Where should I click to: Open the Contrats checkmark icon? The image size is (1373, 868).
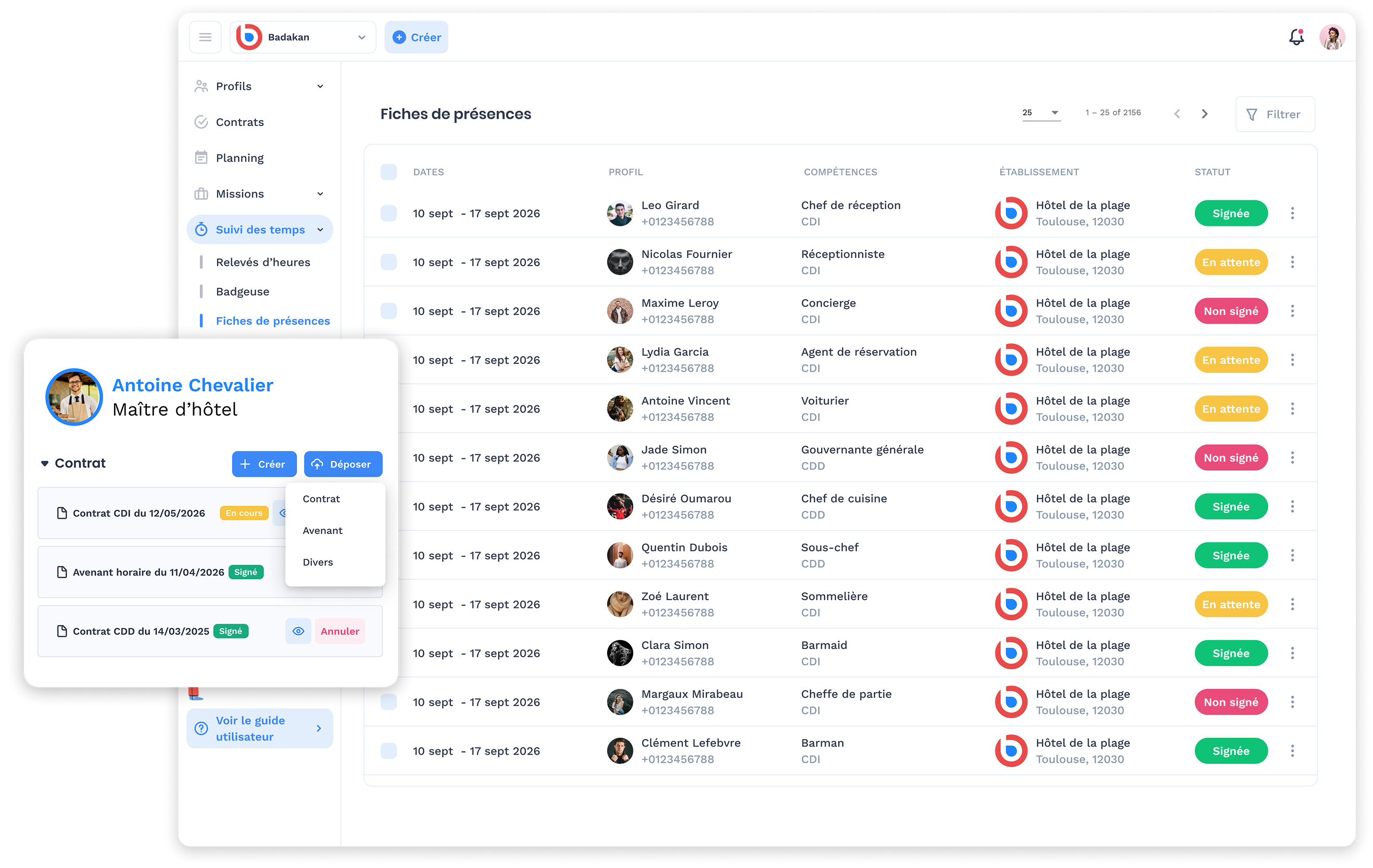pos(200,121)
